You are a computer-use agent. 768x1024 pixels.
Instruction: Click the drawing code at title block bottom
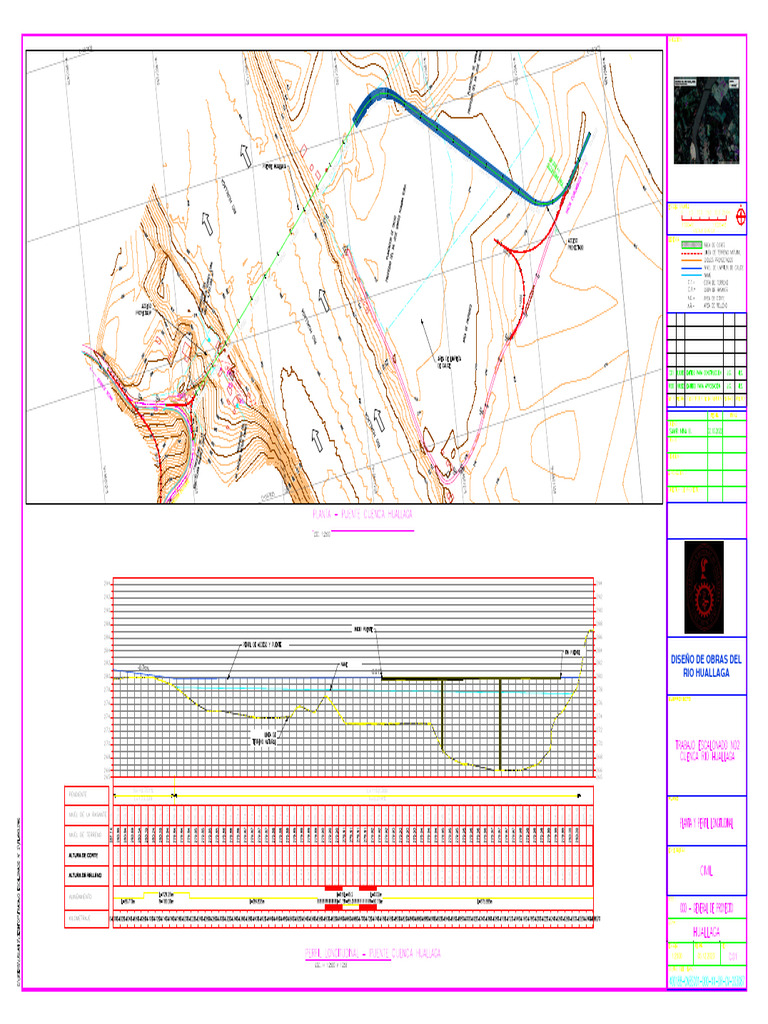point(706,980)
